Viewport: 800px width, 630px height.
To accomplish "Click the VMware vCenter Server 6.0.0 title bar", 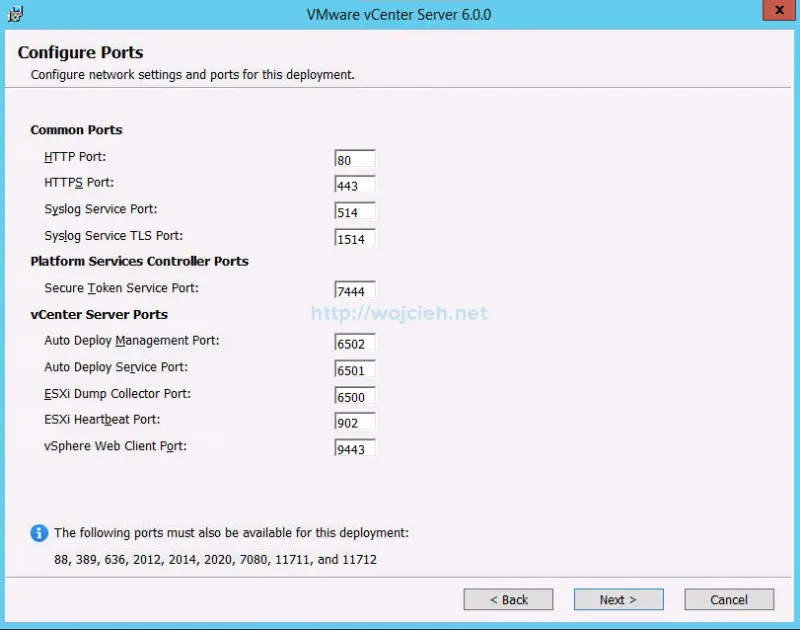I will pos(398,14).
